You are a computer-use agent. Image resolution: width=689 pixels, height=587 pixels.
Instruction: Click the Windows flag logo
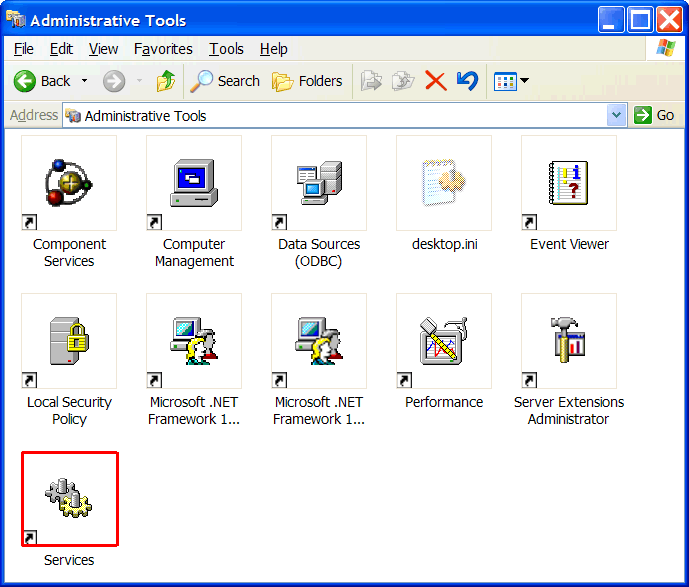click(665, 48)
